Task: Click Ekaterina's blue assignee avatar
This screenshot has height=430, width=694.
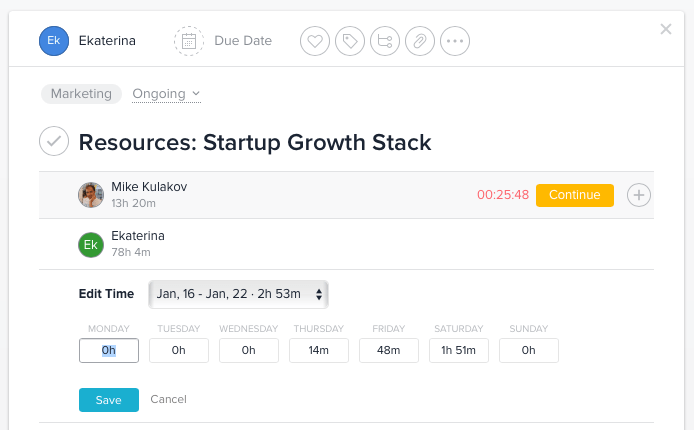Action: click(x=54, y=41)
